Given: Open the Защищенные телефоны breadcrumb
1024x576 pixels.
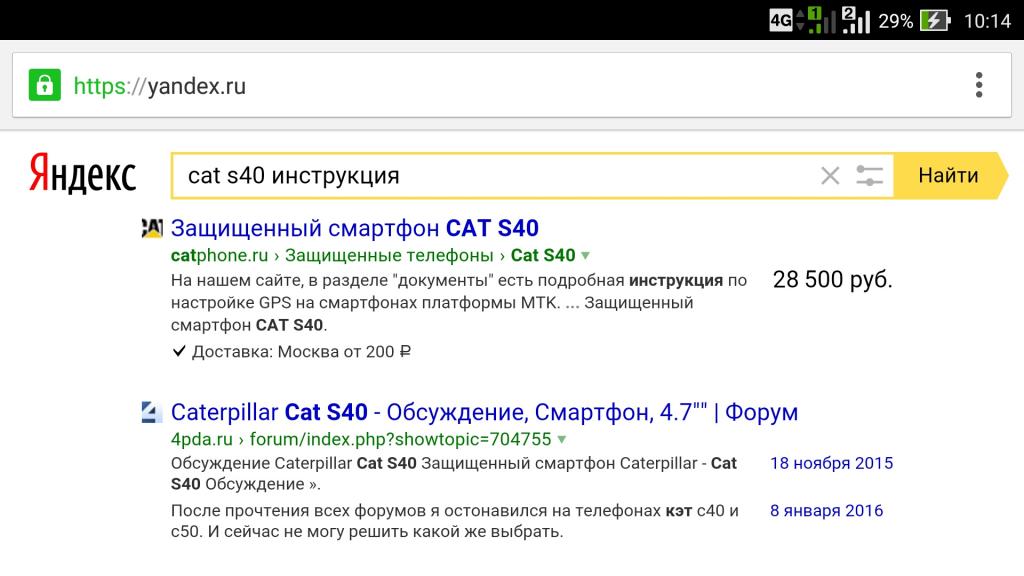Looking at the screenshot, I should click(389, 255).
